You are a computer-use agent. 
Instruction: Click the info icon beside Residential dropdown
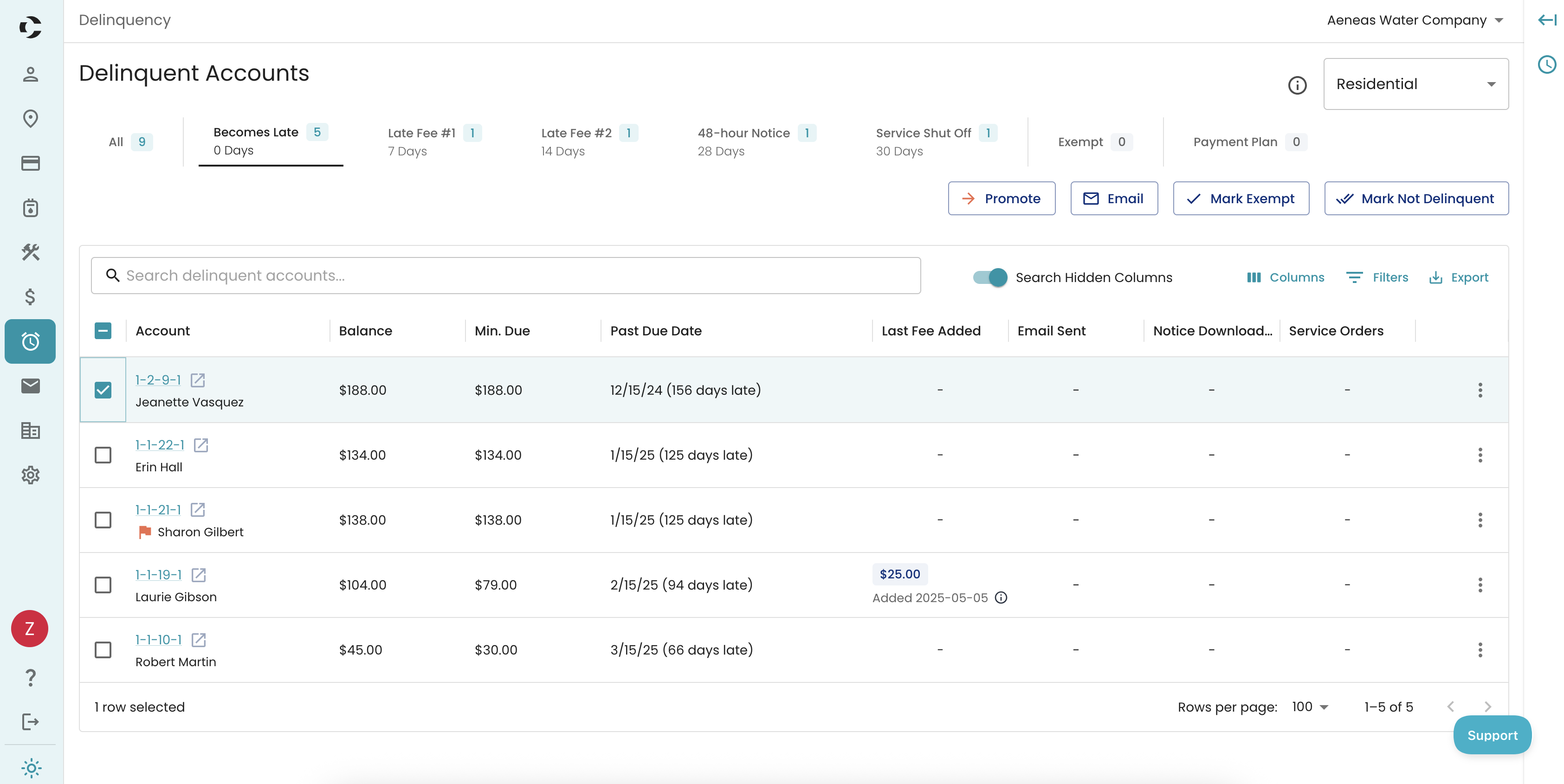1297,85
